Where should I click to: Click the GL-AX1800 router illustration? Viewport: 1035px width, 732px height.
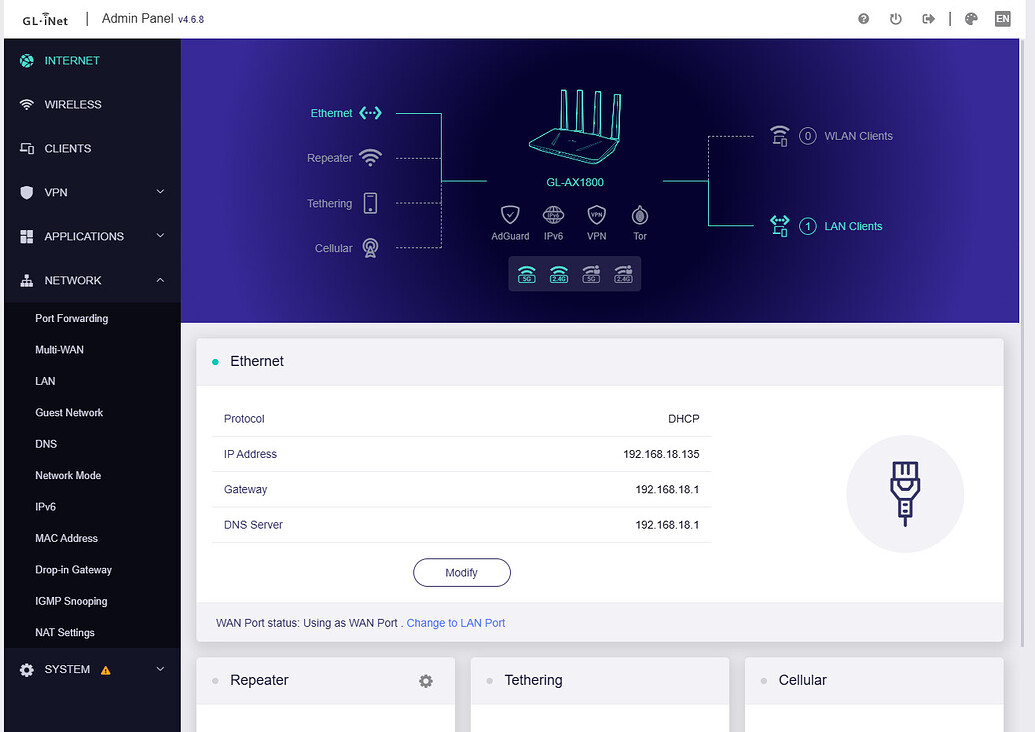tap(575, 126)
